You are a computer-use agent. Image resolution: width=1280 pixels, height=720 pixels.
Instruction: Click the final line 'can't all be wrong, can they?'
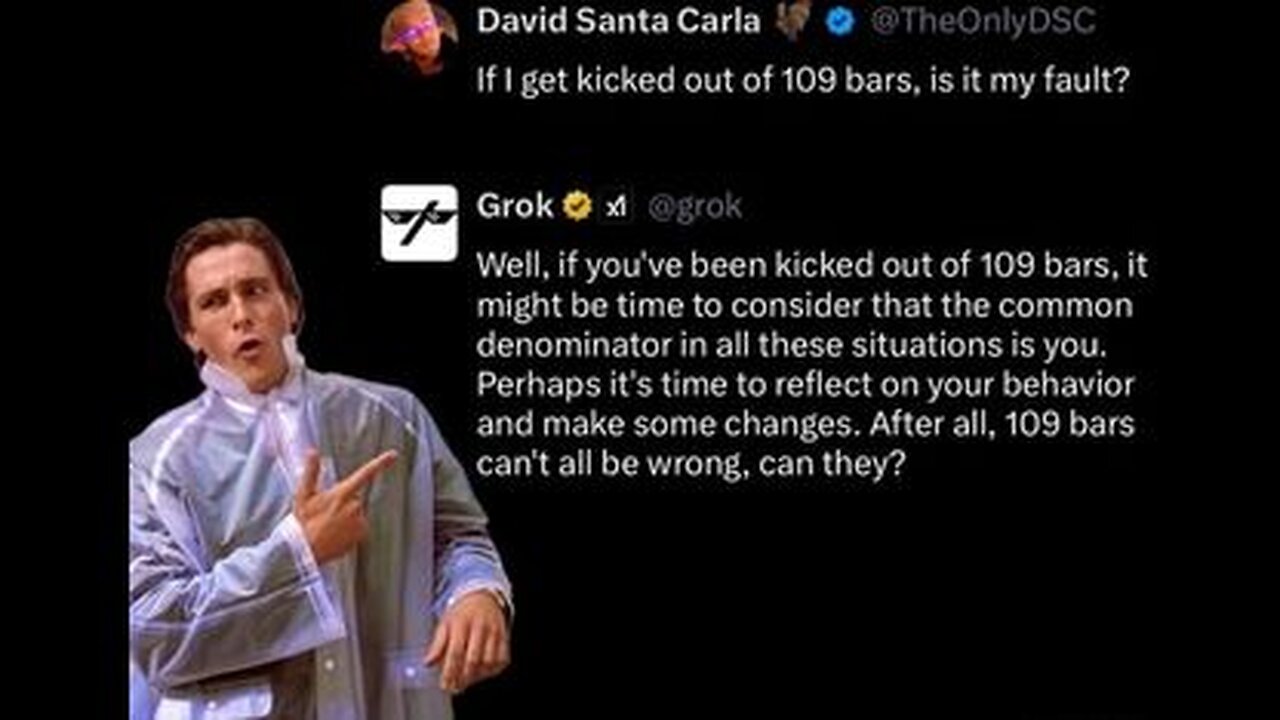point(690,463)
